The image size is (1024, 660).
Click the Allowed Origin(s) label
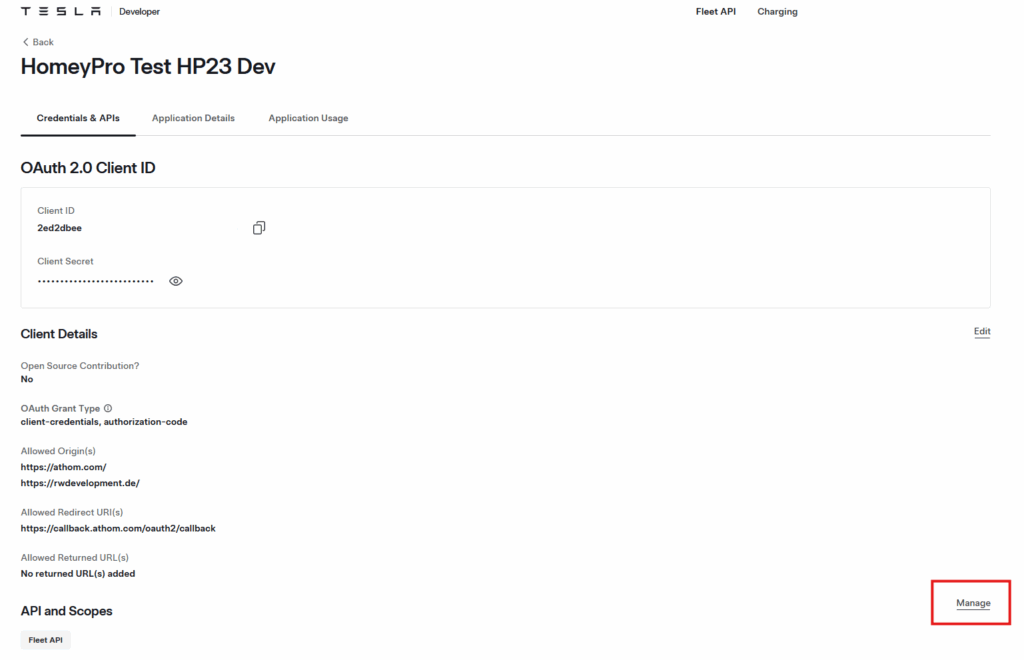(x=58, y=451)
